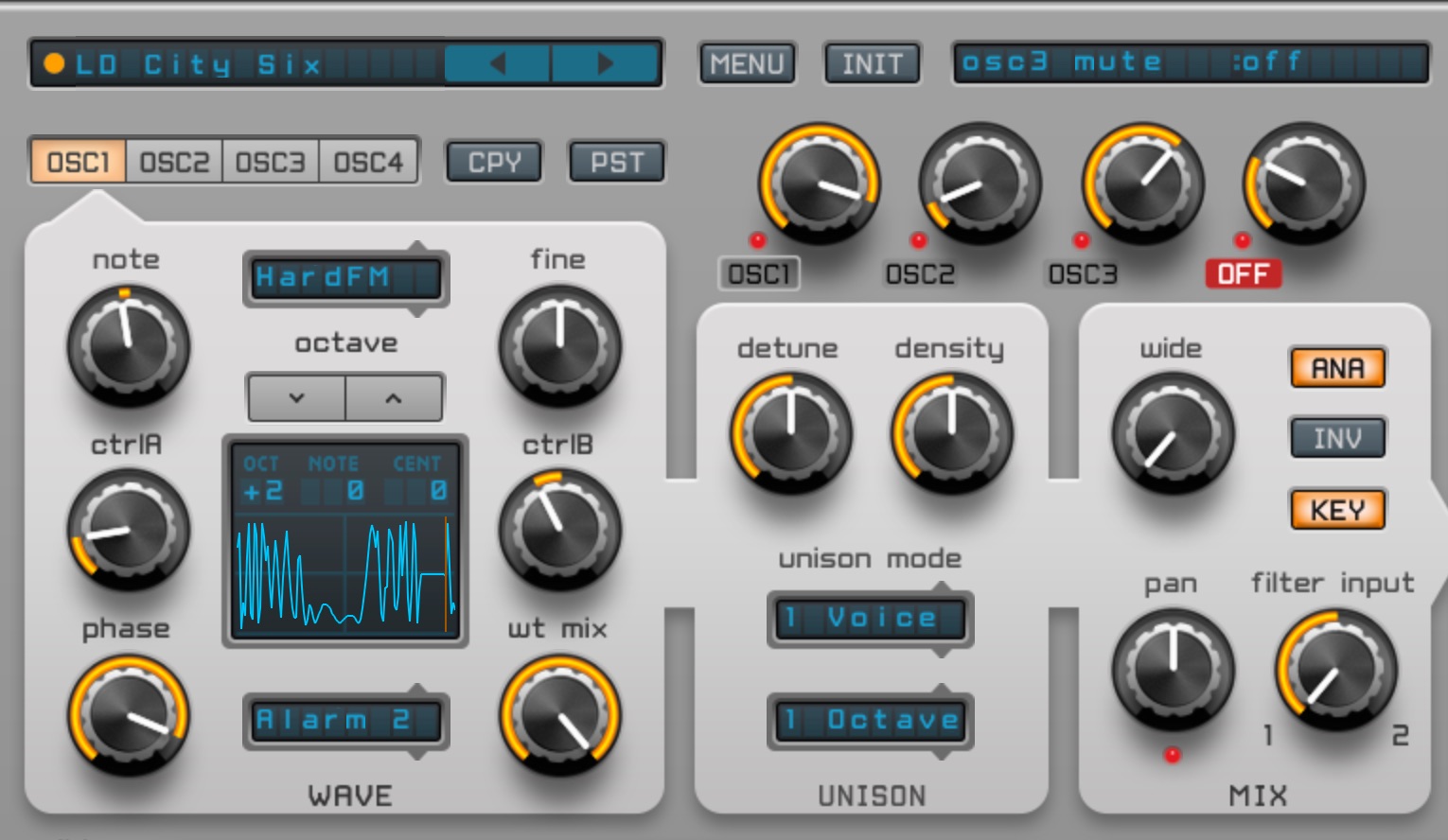Image resolution: width=1448 pixels, height=840 pixels.
Task: Open the 1 Octave dropdown
Action: click(x=871, y=721)
